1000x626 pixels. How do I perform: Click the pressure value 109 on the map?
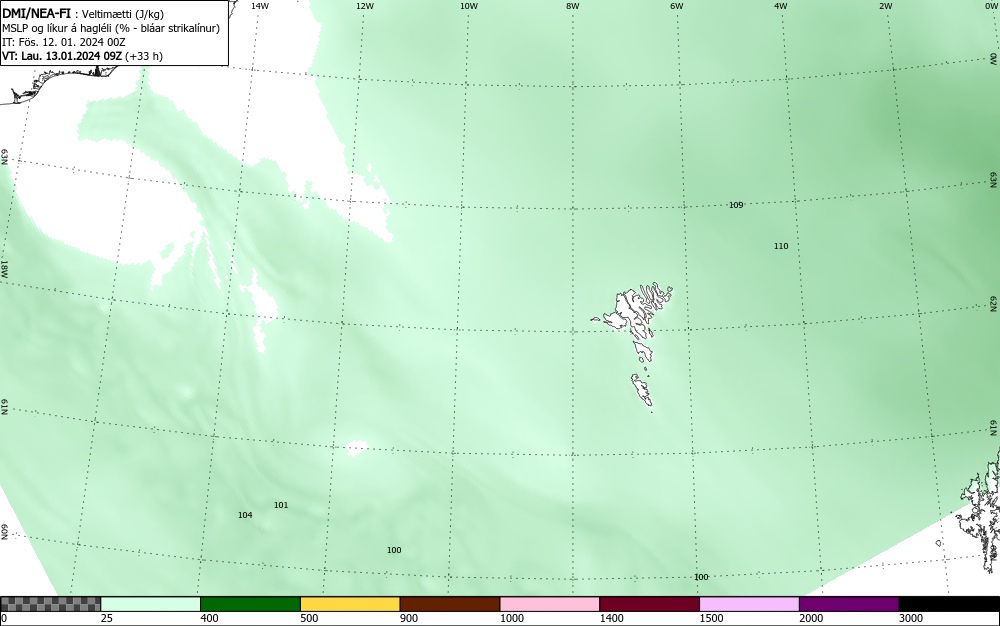tap(736, 205)
